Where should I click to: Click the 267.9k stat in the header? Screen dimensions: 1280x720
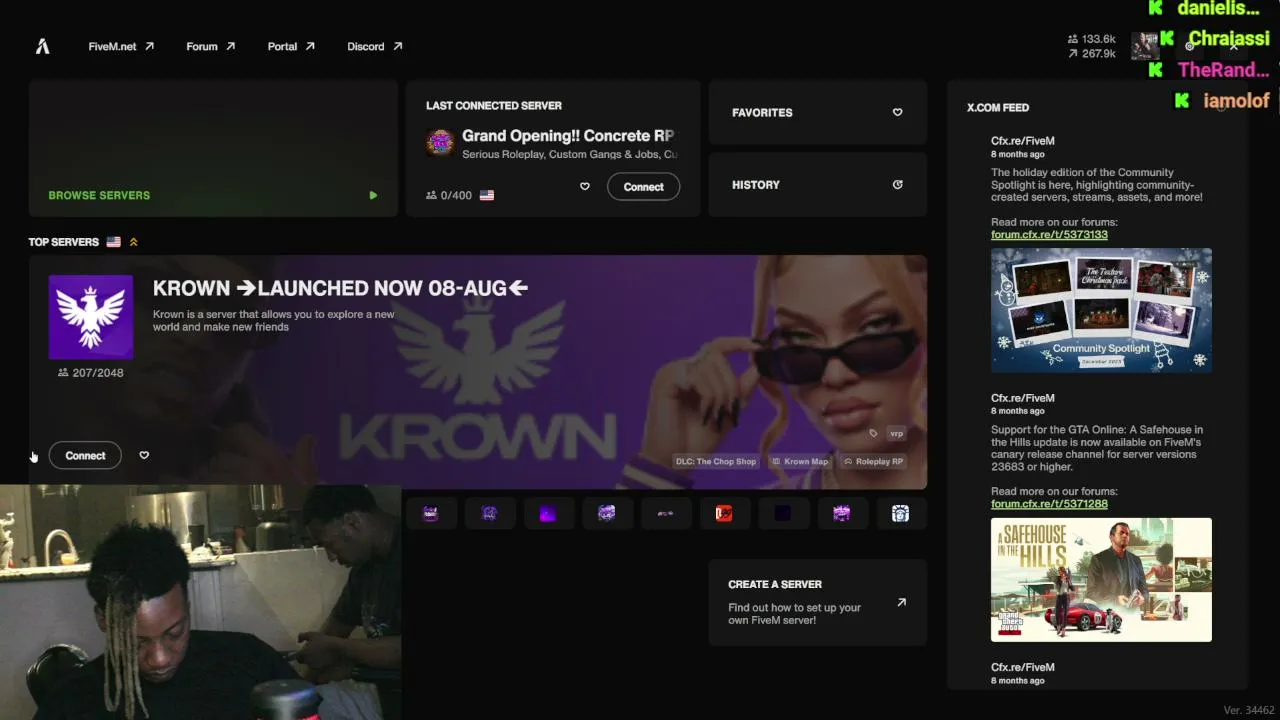click(x=1092, y=54)
